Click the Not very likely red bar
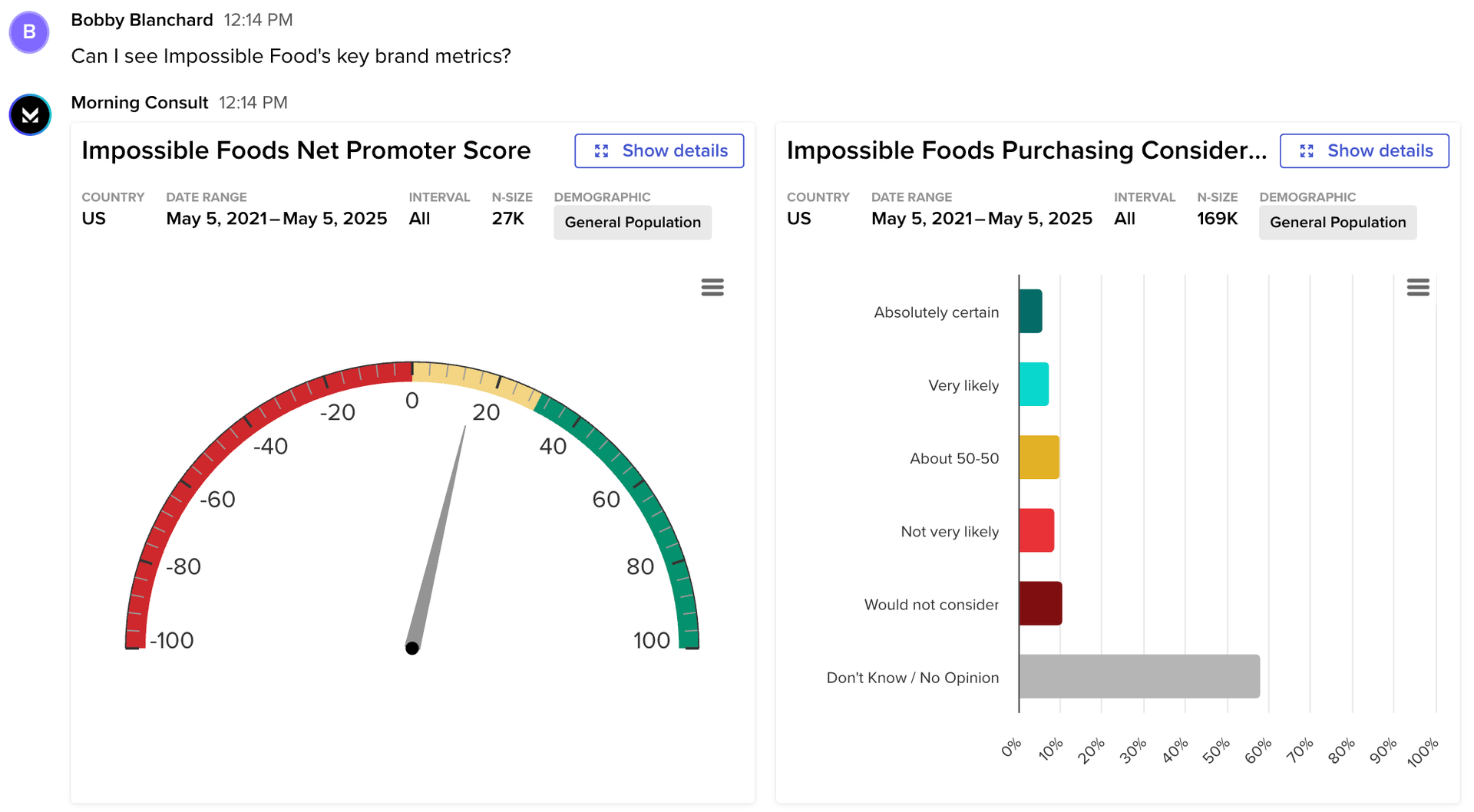The height and width of the screenshot is (812, 1474). tap(1036, 530)
